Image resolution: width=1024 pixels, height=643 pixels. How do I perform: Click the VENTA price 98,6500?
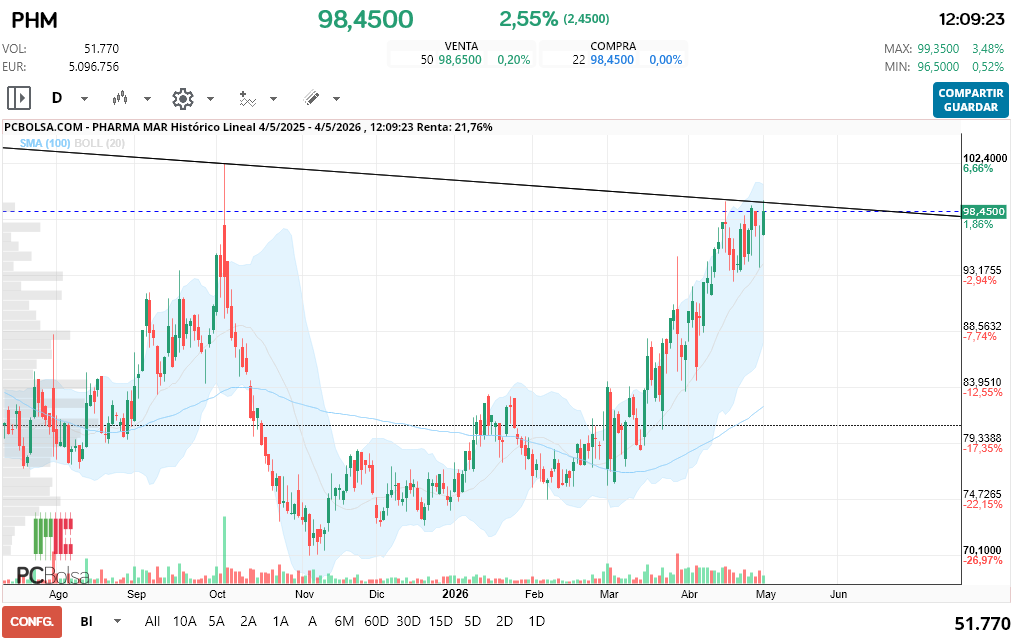(460, 60)
